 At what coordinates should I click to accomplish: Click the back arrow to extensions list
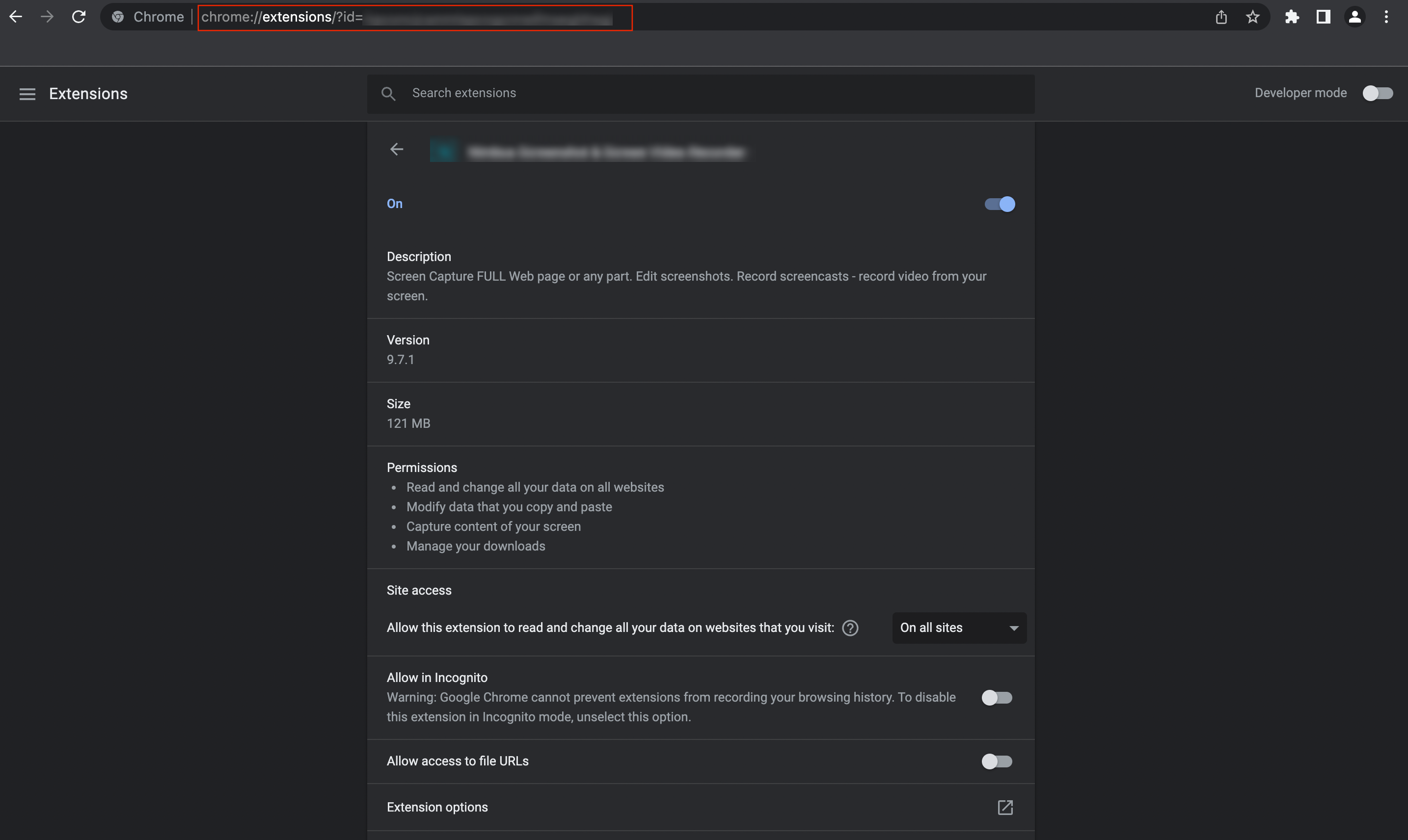[x=397, y=148]
